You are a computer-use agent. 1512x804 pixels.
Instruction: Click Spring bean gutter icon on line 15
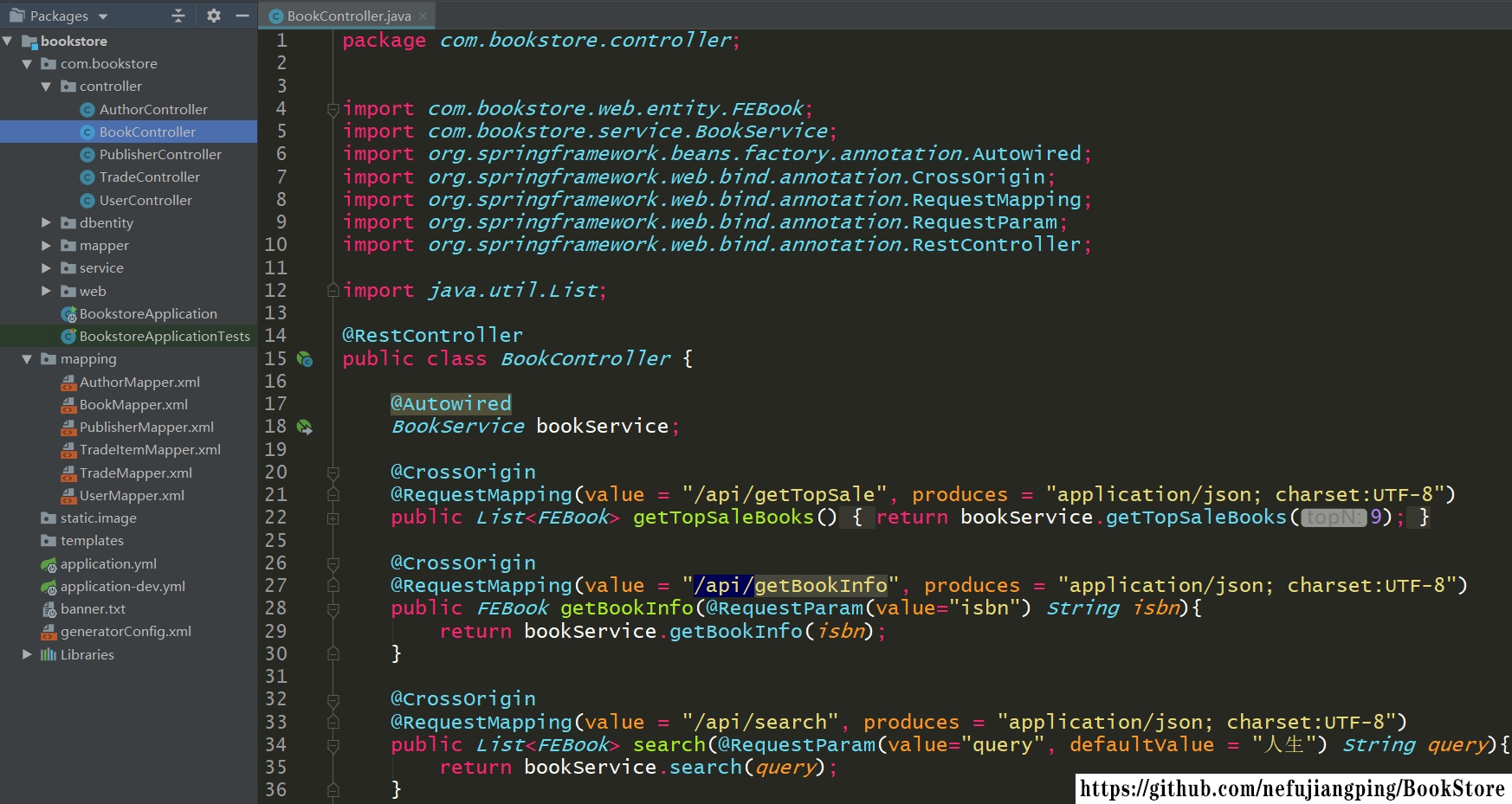305,358
